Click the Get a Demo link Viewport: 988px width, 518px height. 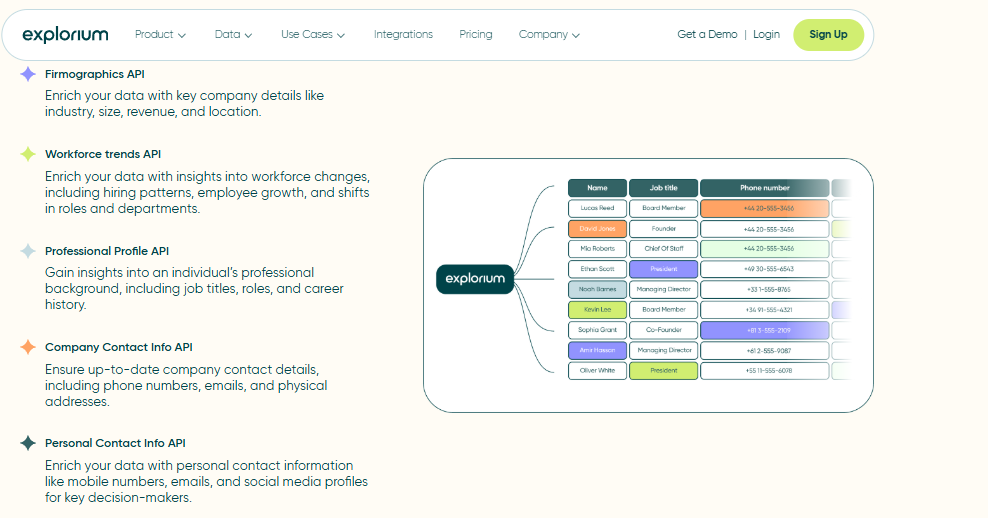[x=707, y=35]
